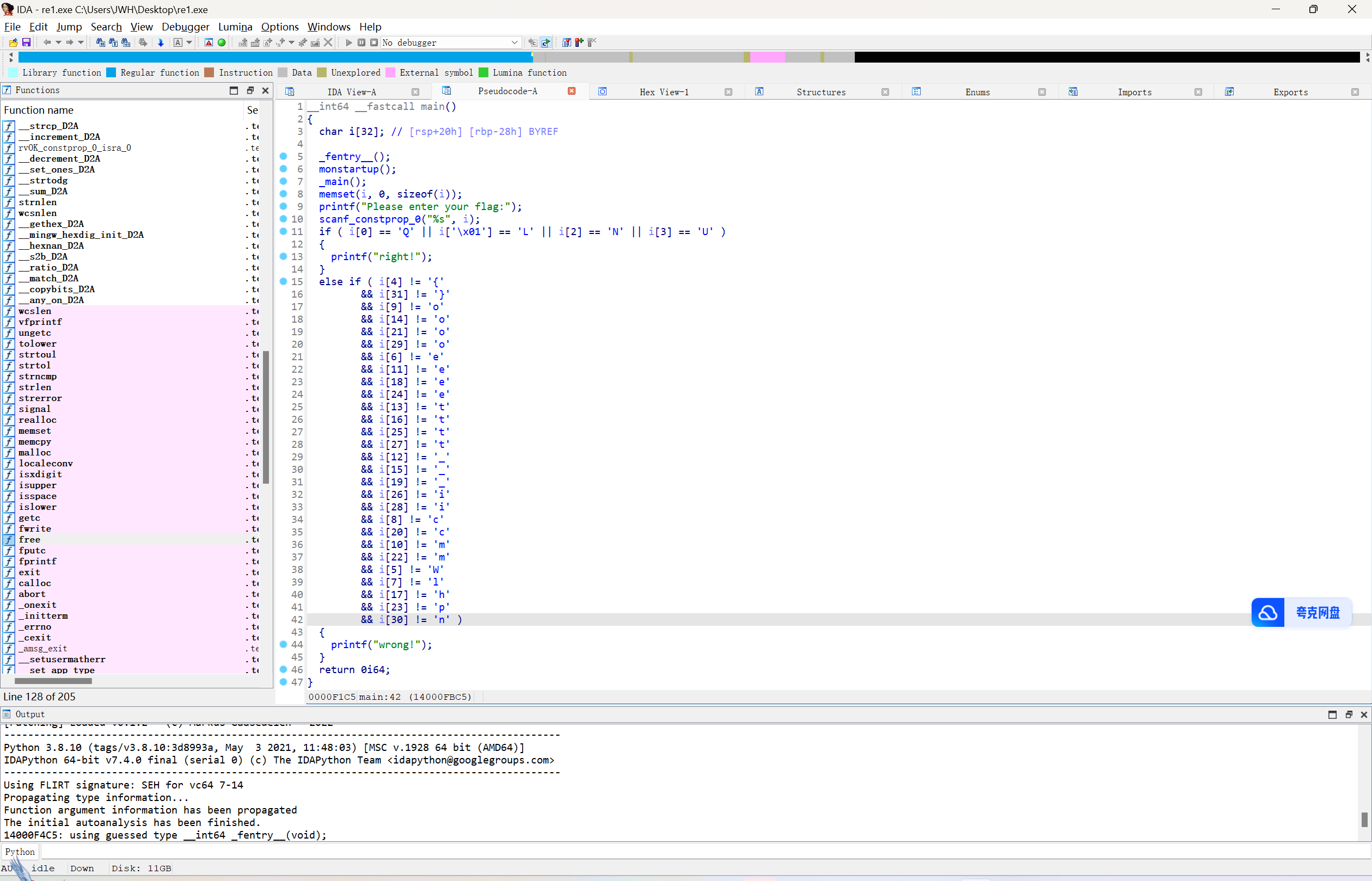Switch to the Hex View-1 tab

pos(664,92)
